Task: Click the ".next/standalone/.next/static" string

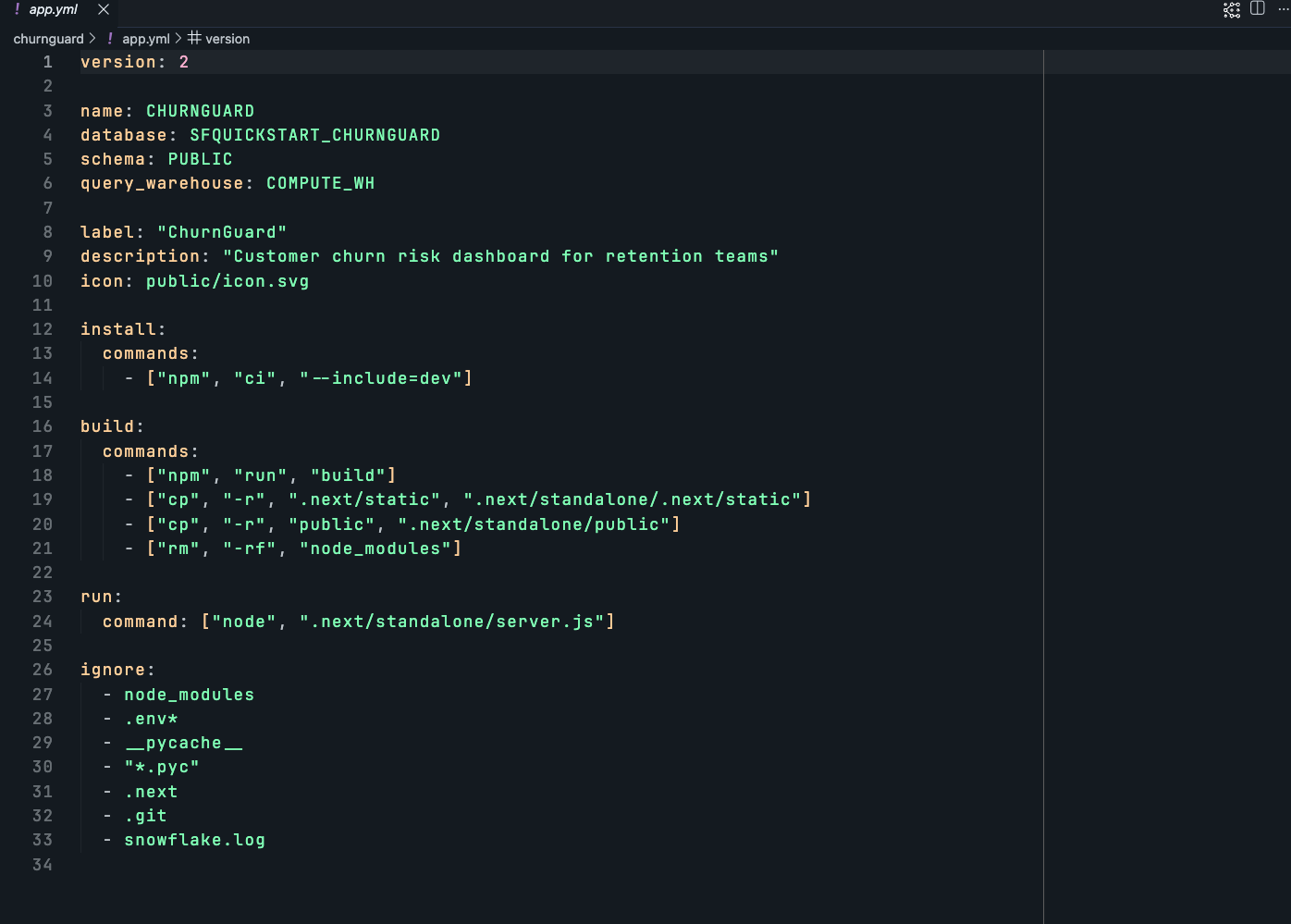Action: (x=632, y=499)
